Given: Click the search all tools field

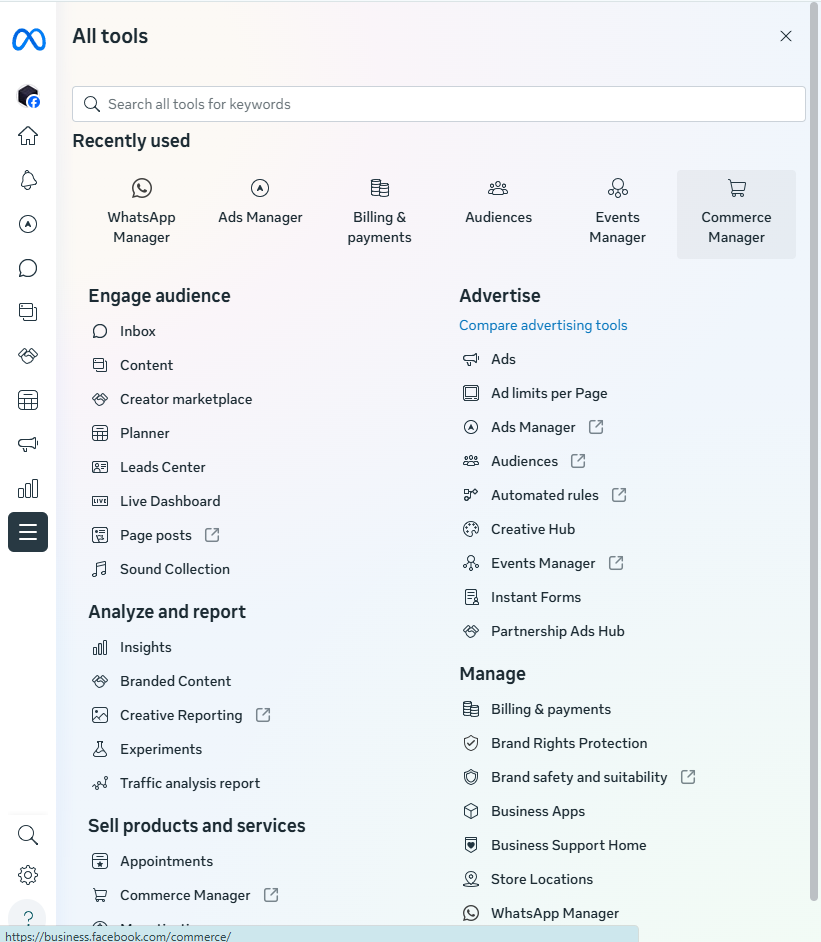Looking at the screenshot, I should [438, 103].
